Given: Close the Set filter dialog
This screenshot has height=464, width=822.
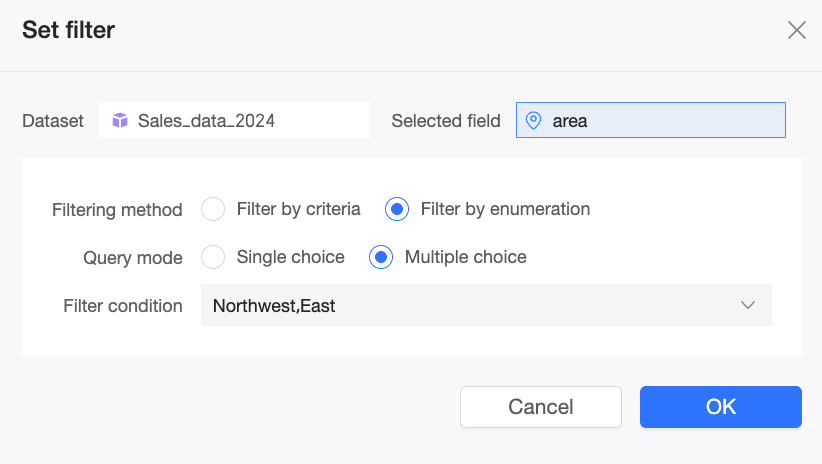Looking at the screenshot, I should click(x=796, y=30).
